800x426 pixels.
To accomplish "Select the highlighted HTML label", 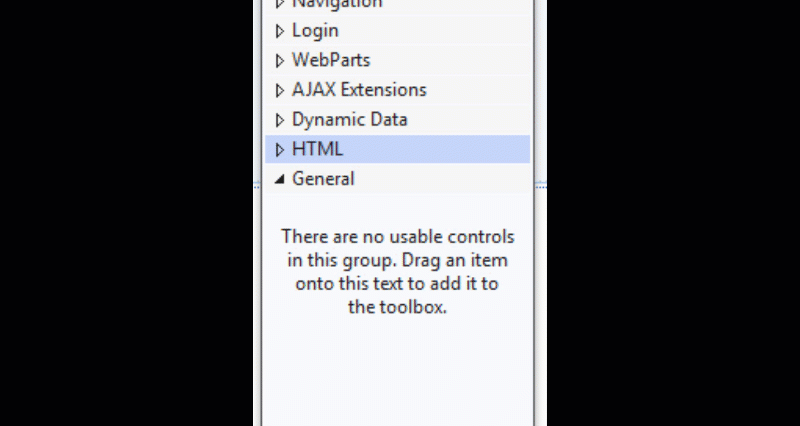I will point(317,150).
